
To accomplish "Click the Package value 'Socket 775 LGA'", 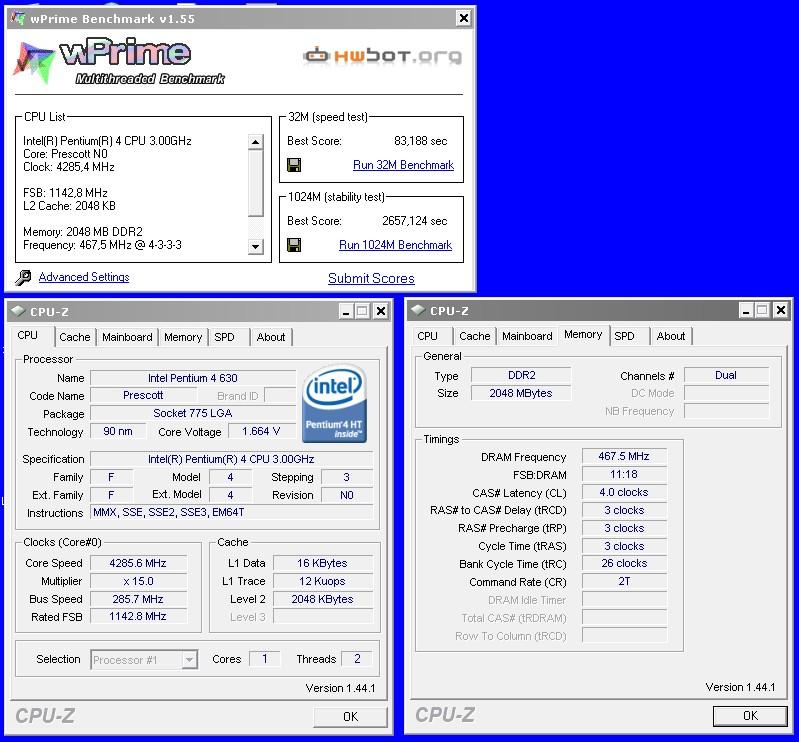I will [193, 413].
